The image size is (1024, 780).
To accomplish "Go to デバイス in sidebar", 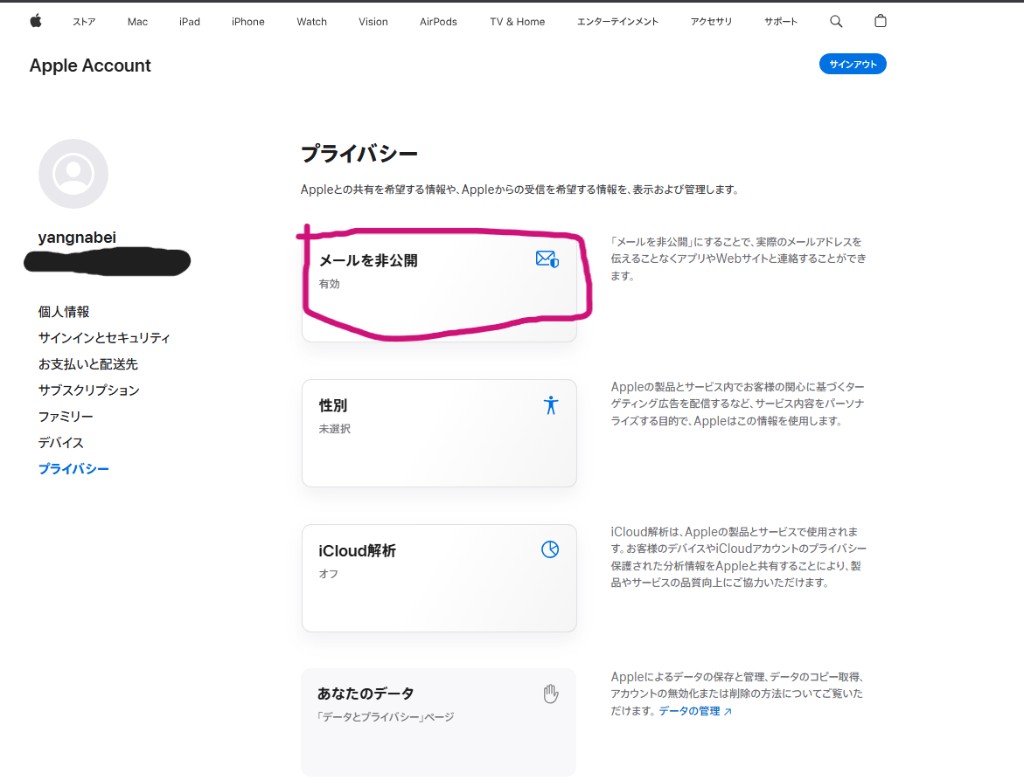I will [61, 442].
